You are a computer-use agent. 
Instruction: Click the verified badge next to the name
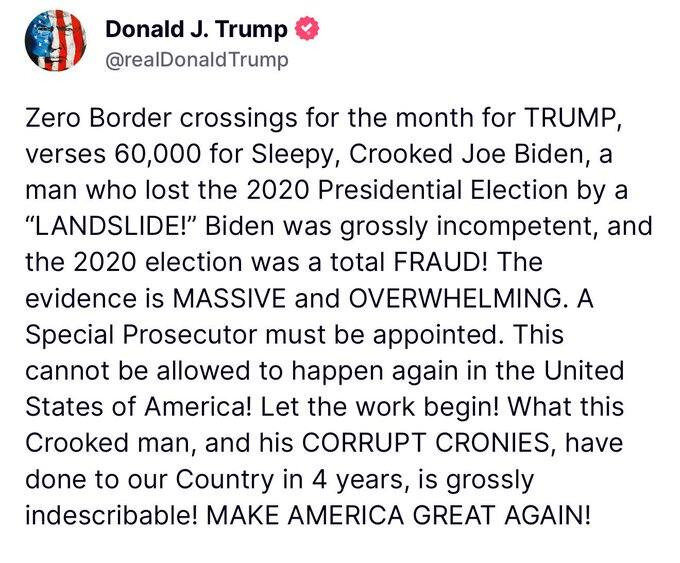(307, 28)
